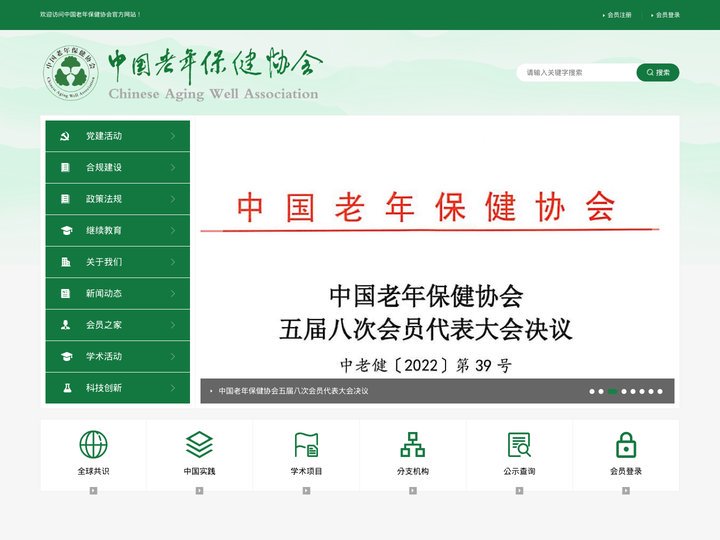Go to the seventh carousel slide dot

pyautogui.click(x=651, y=392)
